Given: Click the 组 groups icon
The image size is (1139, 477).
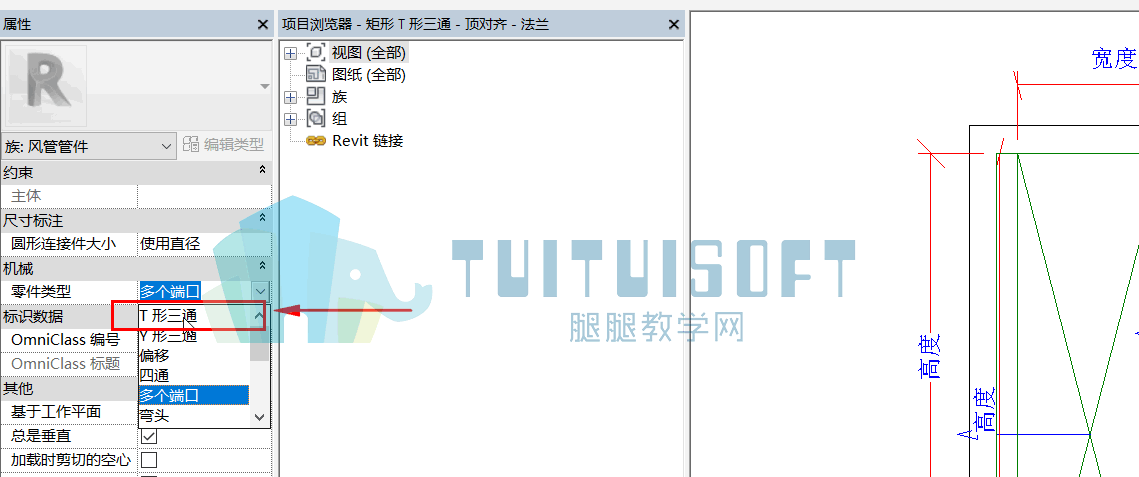Looking at the screenshot, I should pos(316,118).
